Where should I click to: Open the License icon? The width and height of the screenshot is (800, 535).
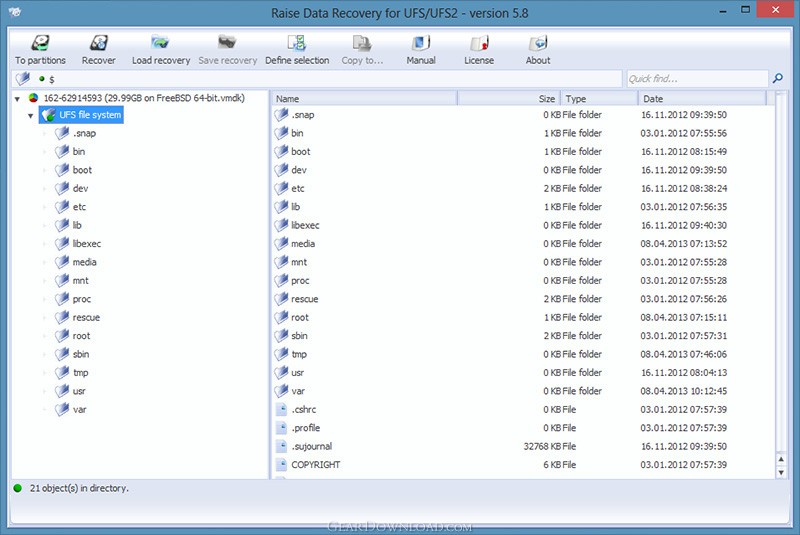click(479, 44)
